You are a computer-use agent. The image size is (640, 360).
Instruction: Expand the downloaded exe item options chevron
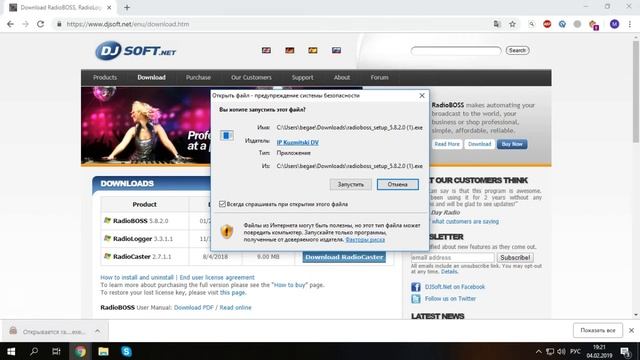click(98, 331)
